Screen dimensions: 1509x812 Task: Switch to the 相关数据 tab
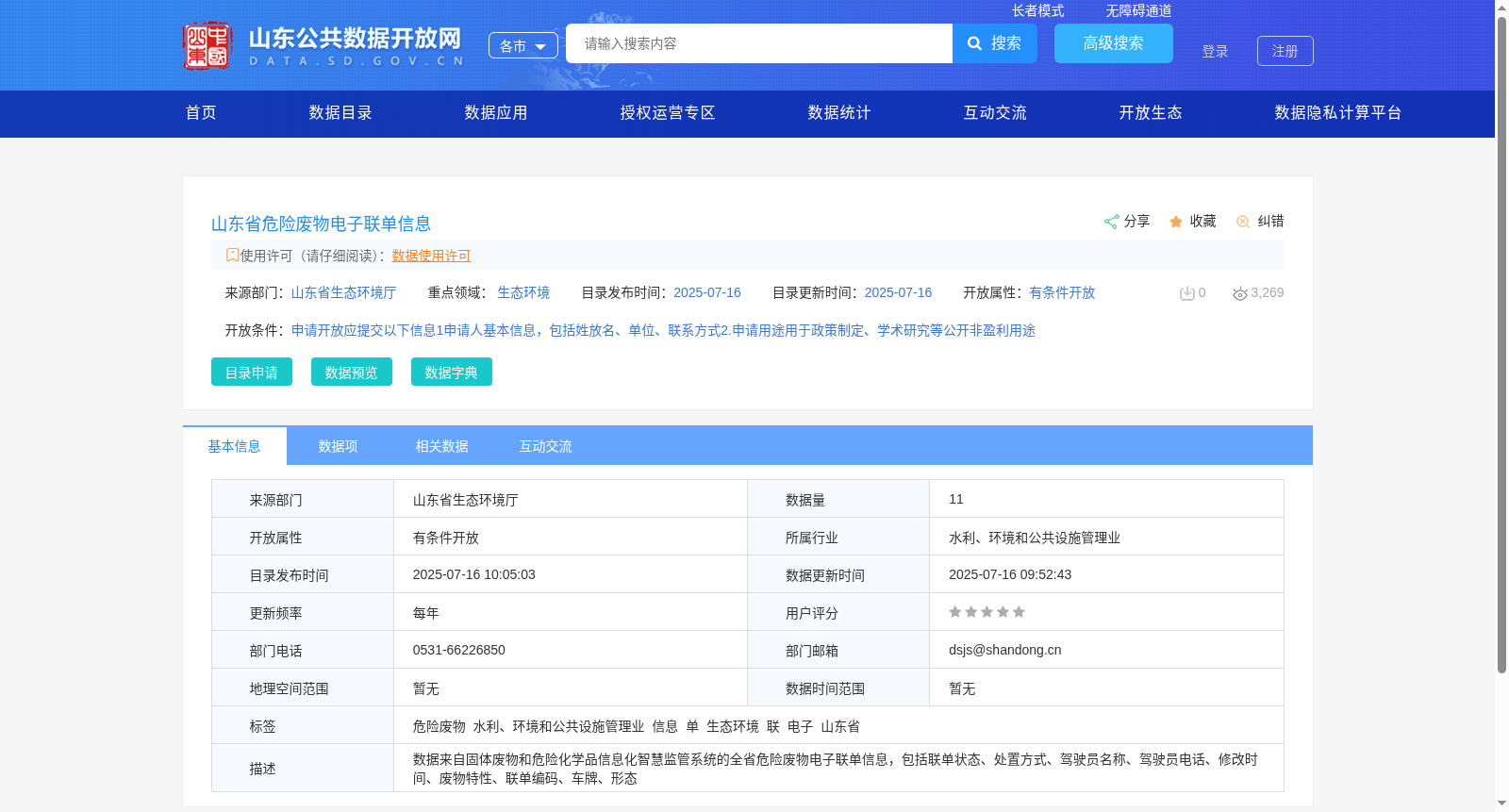[x=442, y=446]
